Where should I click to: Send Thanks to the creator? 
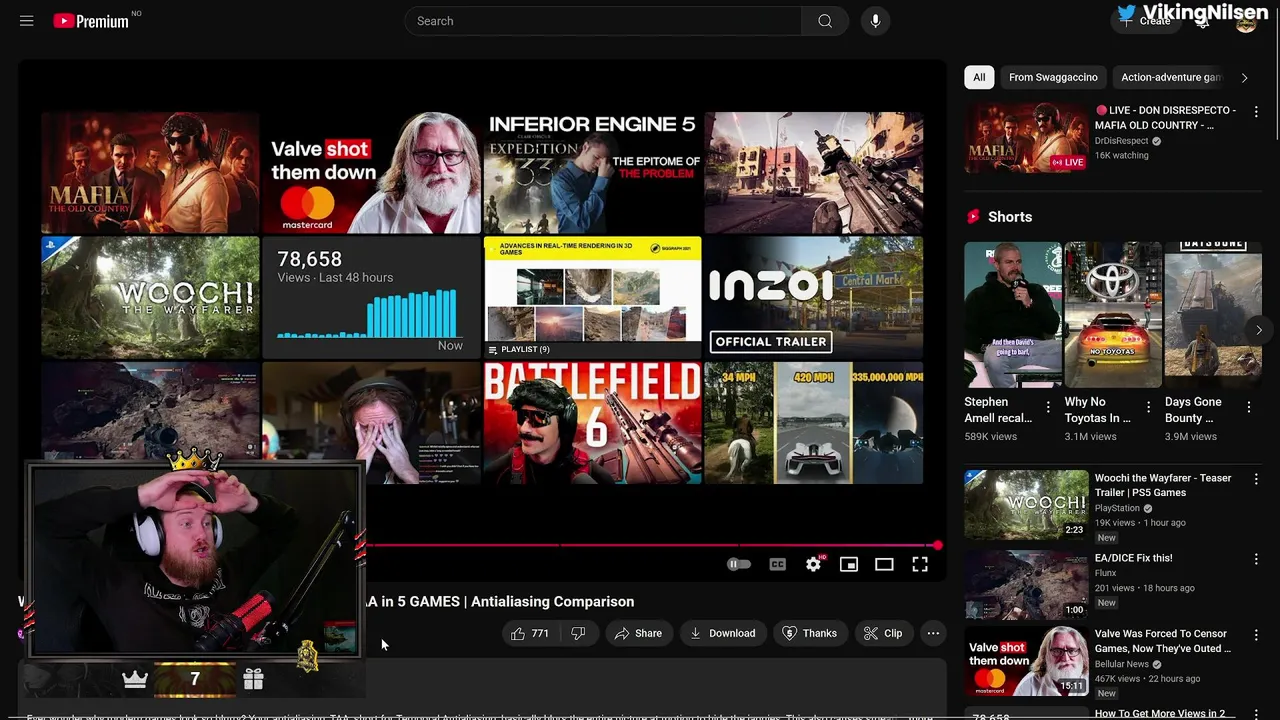[x=809, y=633]
